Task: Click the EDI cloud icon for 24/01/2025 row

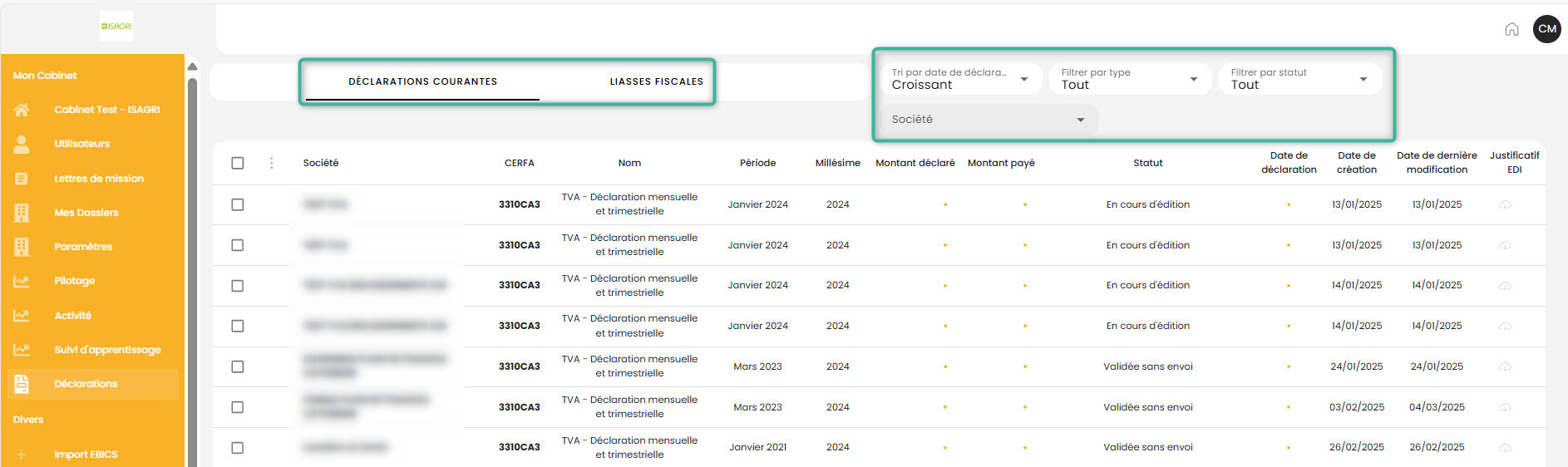Action: click(1505, 366)
